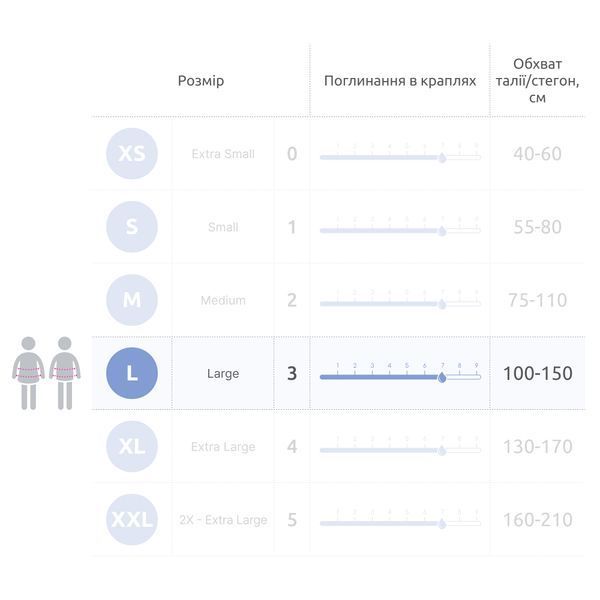Select the S size circle badge
600x600 pixels.
(x=132, y=227)
